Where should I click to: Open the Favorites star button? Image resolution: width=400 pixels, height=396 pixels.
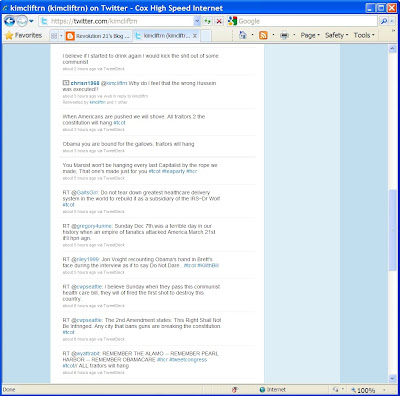click(x=23, y=35)
